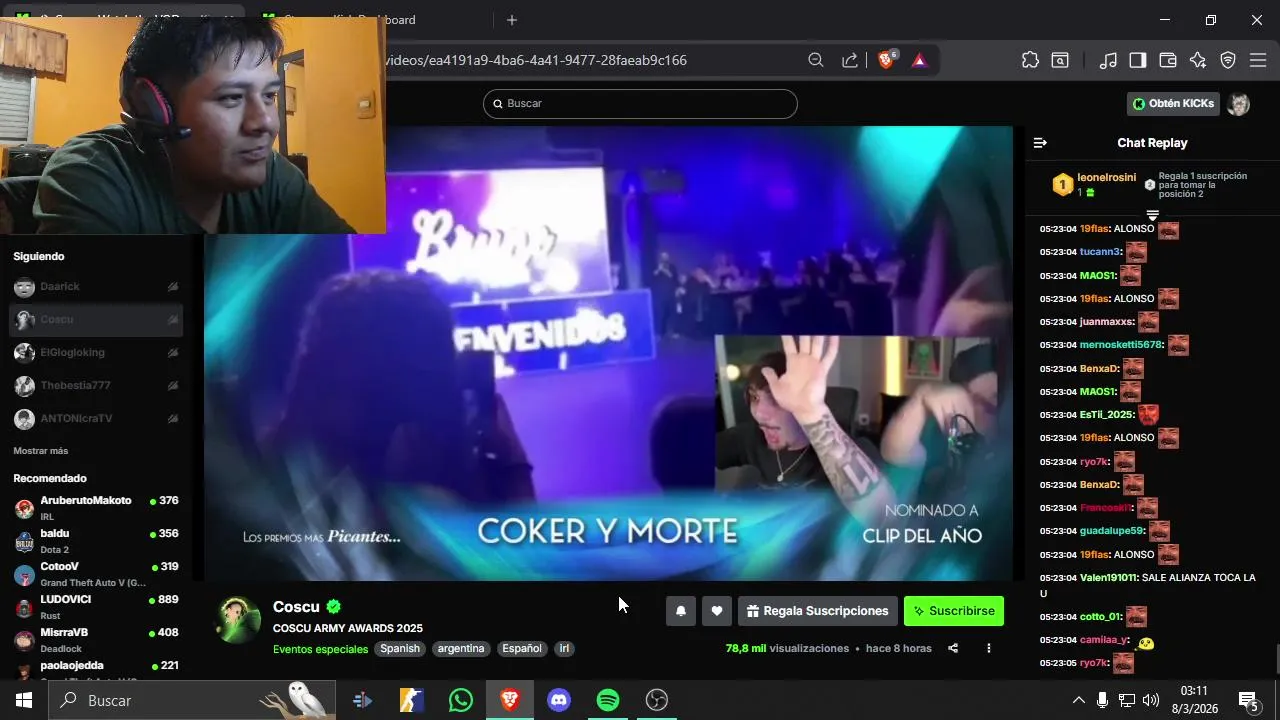Image resolution: width=1280 pixels, height=720 pixels.
Task: Click the Kick Buscar search field
Action: point(640,104)
